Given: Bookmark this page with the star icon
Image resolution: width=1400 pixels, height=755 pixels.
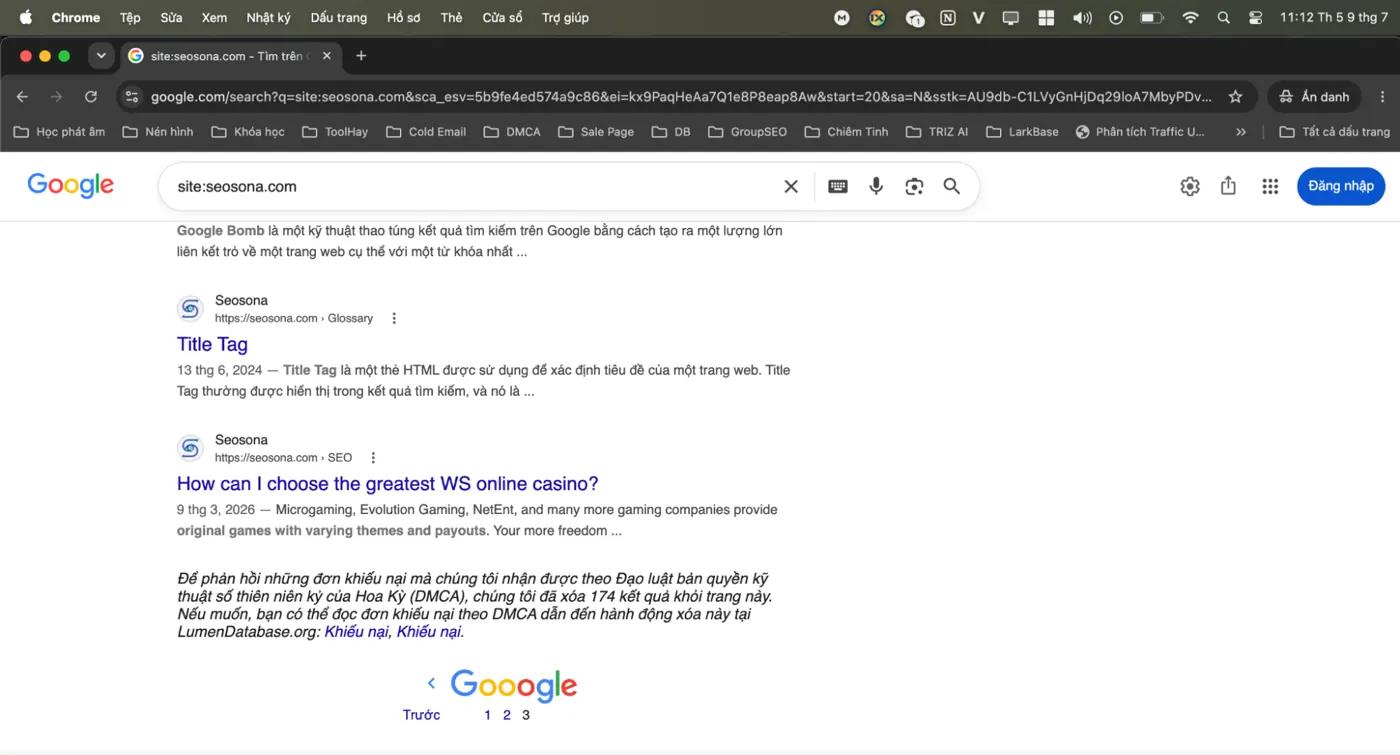Looking at the screenshot, I should click(1236, 97).
